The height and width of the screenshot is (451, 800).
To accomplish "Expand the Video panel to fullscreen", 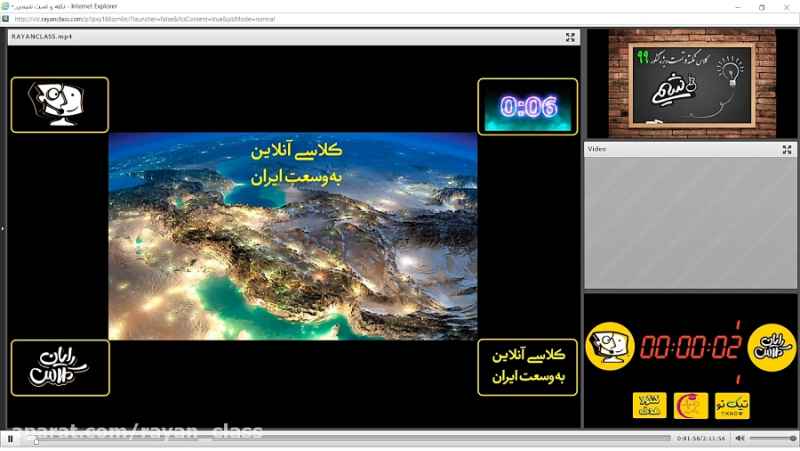I will (x=787, y=149).
